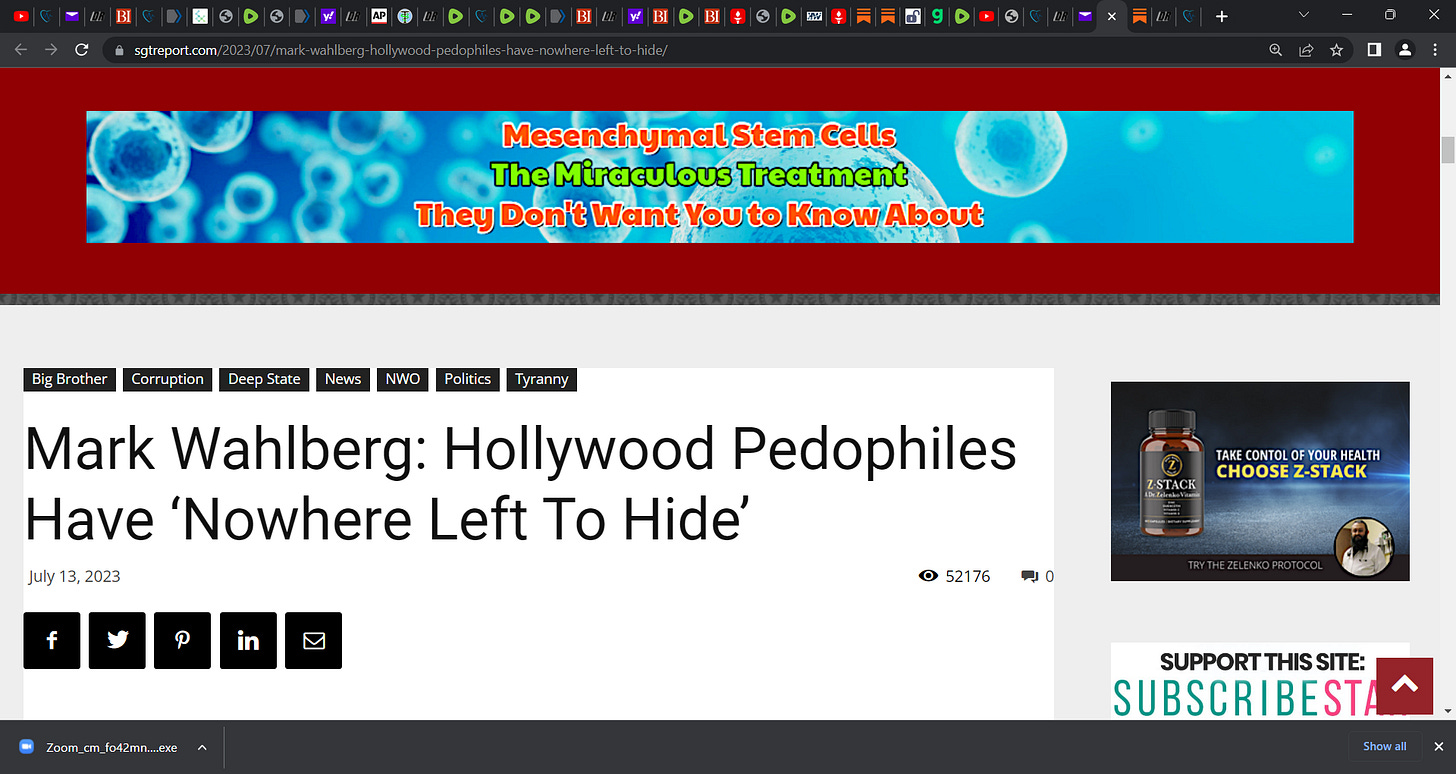Viewport: 1456px width, 774px height.
Task: Go back to the previous page
Action: pos(22,50)
